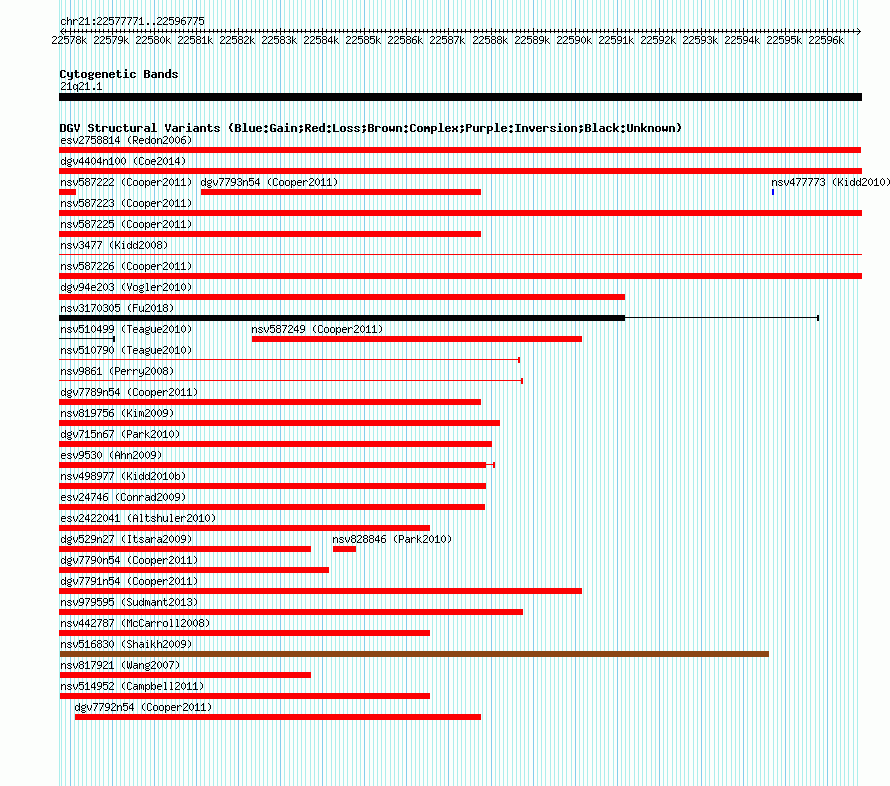Select the dgv4404n100 (Coe2014) label
Viewport: 890px width, 786px height.
tap(123, 161)
